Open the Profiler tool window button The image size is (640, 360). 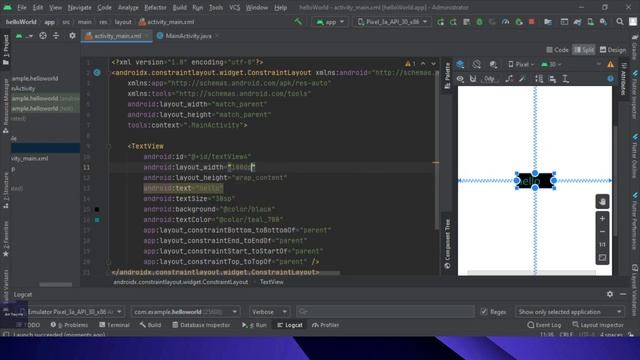[x=325, y=325]
